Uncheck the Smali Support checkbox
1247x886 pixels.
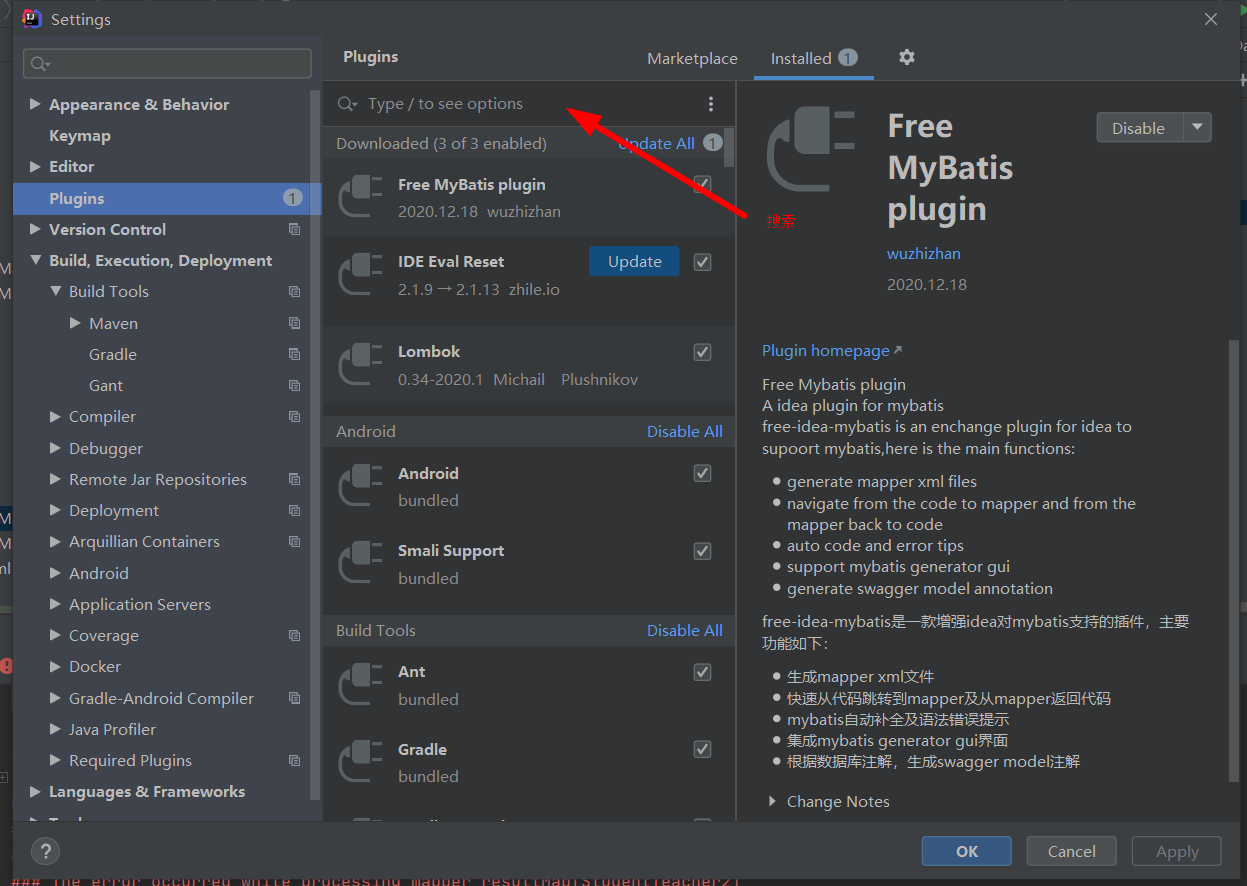click(x=702, y=551)
